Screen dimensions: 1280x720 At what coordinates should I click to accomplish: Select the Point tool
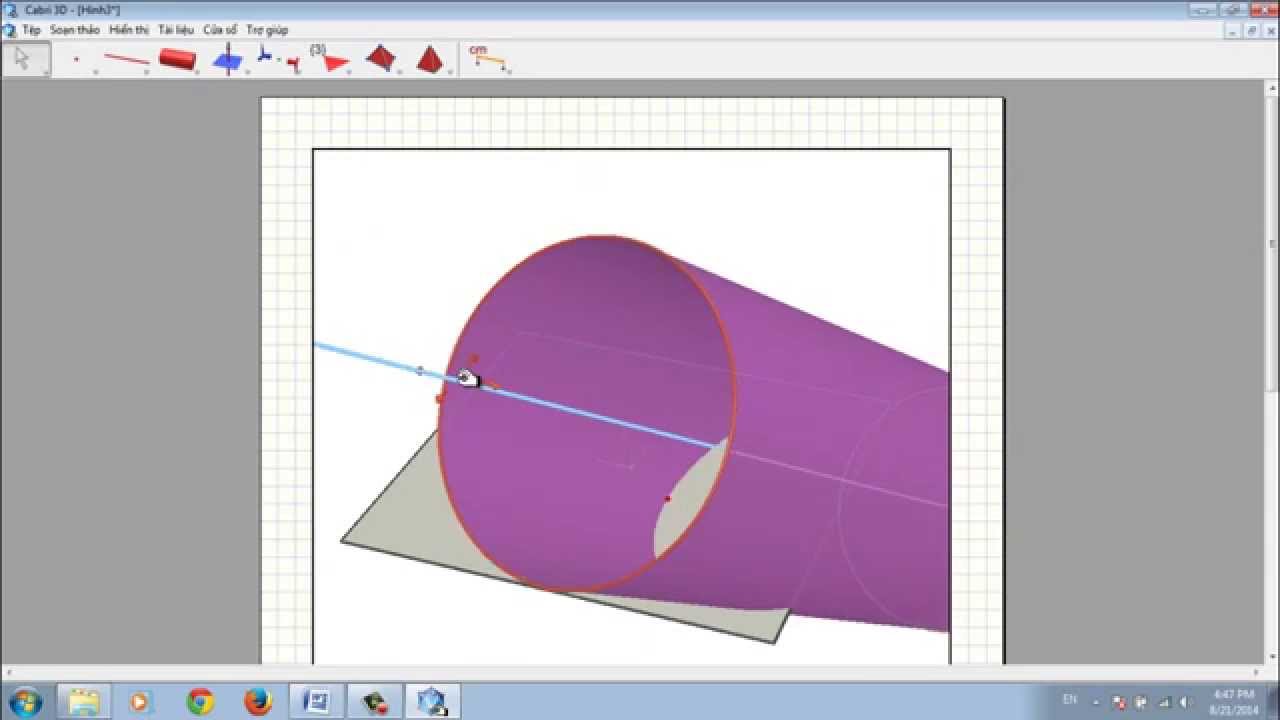76,59
